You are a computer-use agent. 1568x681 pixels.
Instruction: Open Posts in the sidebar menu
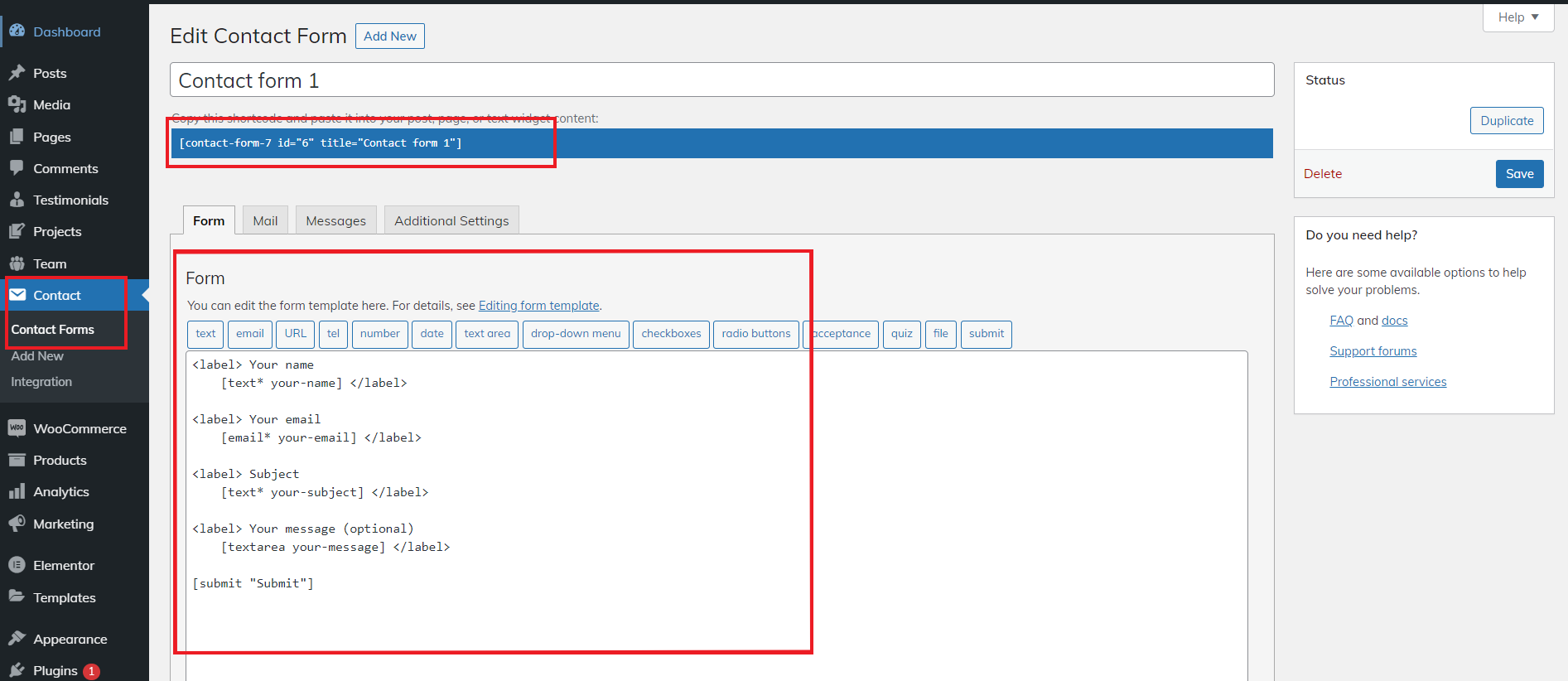click(x=50, y=73)
